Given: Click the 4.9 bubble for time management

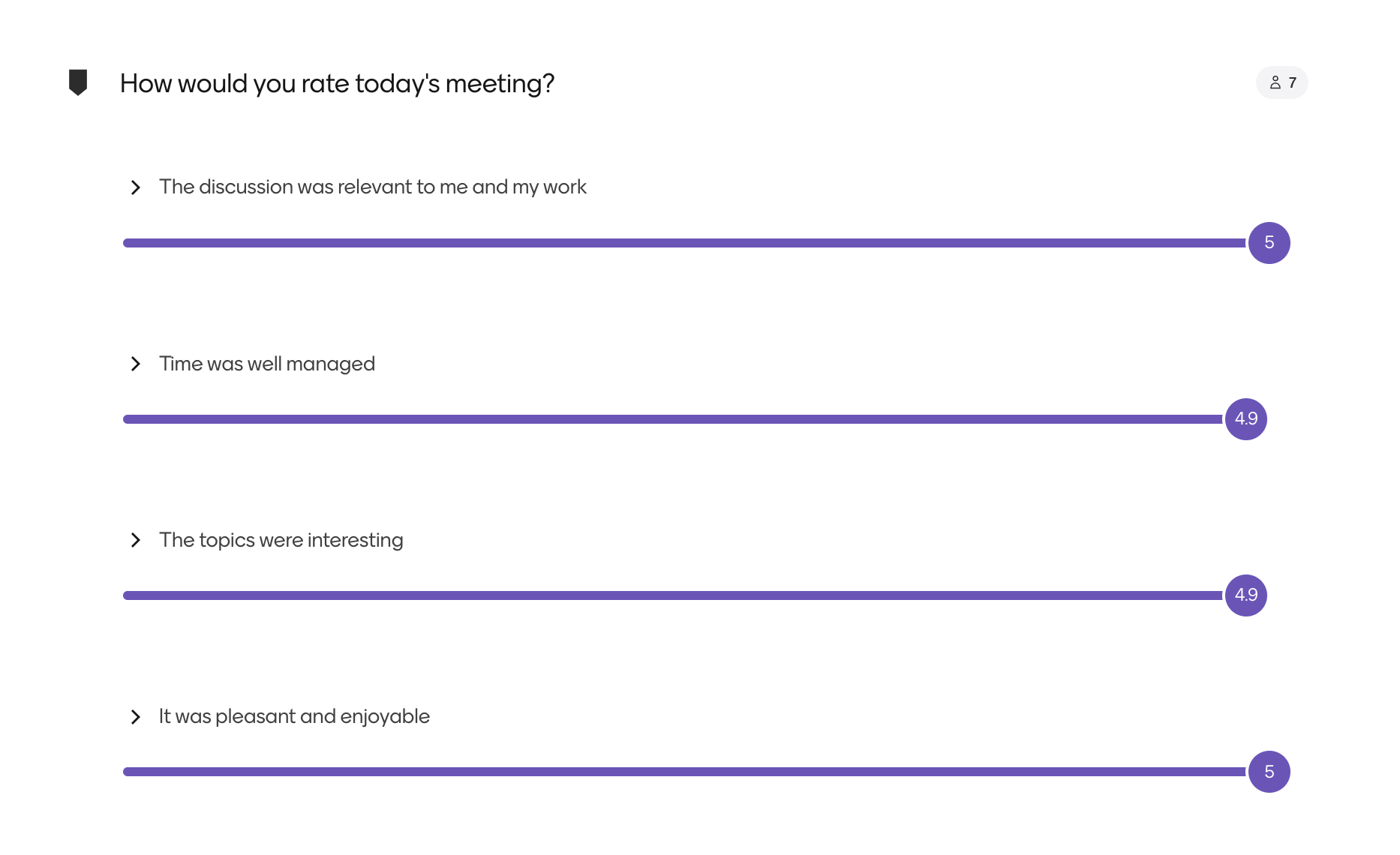Looking at the screenshot, I should coord(1245,419).
